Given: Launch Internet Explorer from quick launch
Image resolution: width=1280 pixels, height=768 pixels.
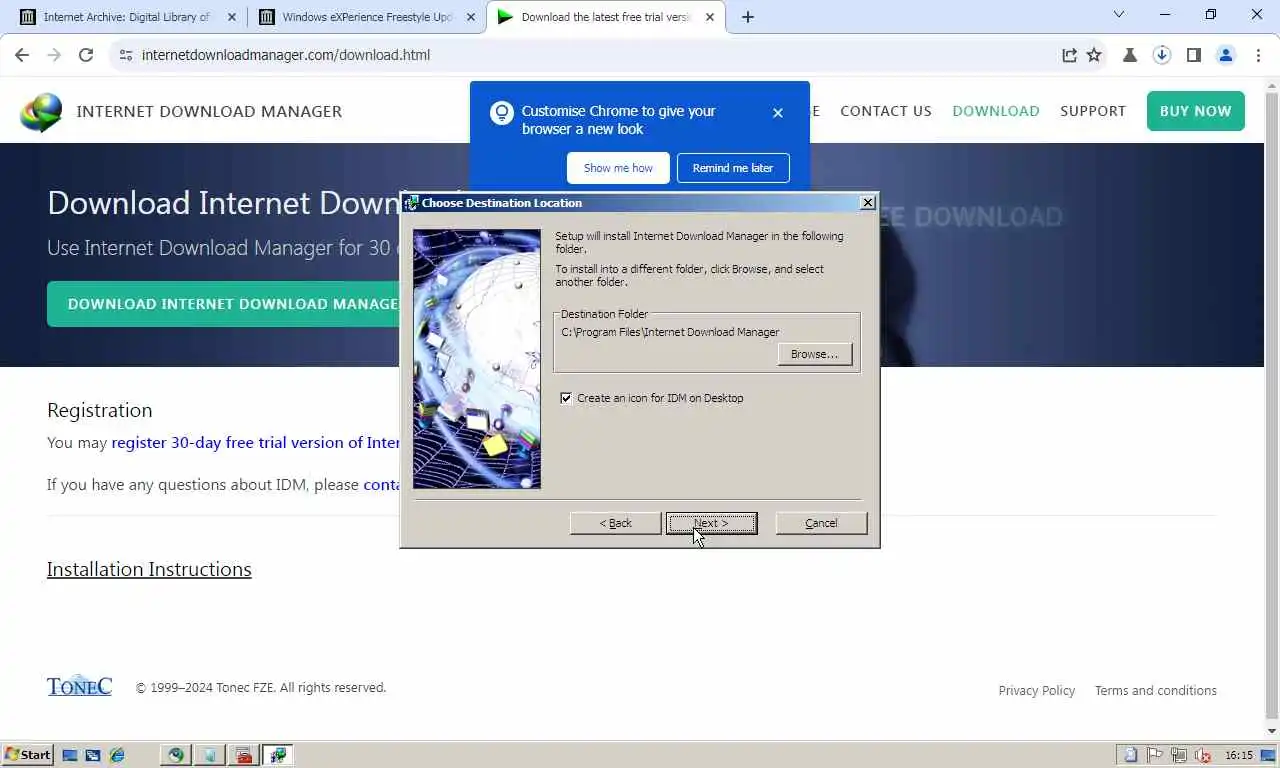Looking at the screenshot, I should [117, 755].
